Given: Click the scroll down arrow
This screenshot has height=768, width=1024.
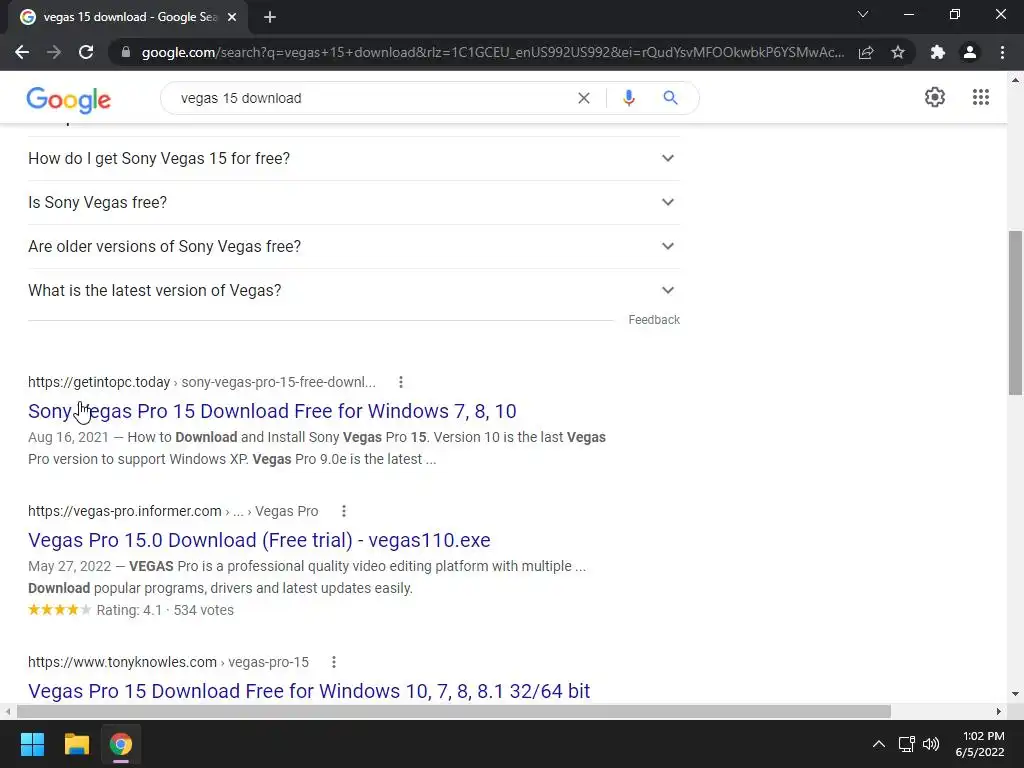Looking at the screenshot, I should point(1016,694).
